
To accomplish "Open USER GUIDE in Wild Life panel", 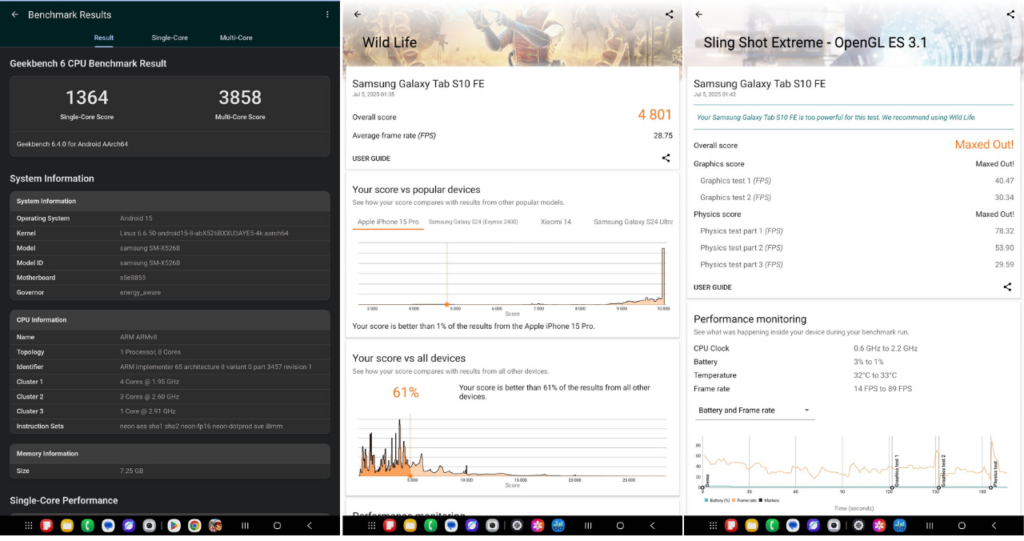I will tap(371, 158).
